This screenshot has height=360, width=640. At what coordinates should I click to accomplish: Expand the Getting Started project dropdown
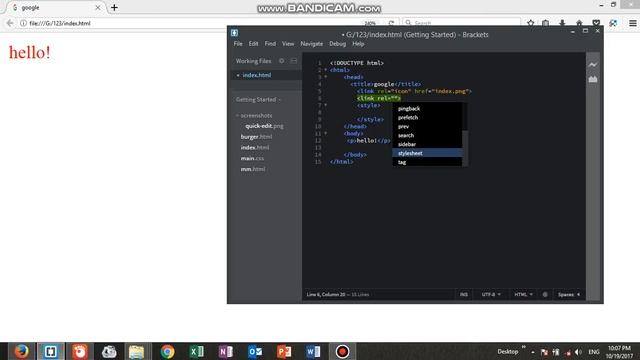tap(258, 100)
